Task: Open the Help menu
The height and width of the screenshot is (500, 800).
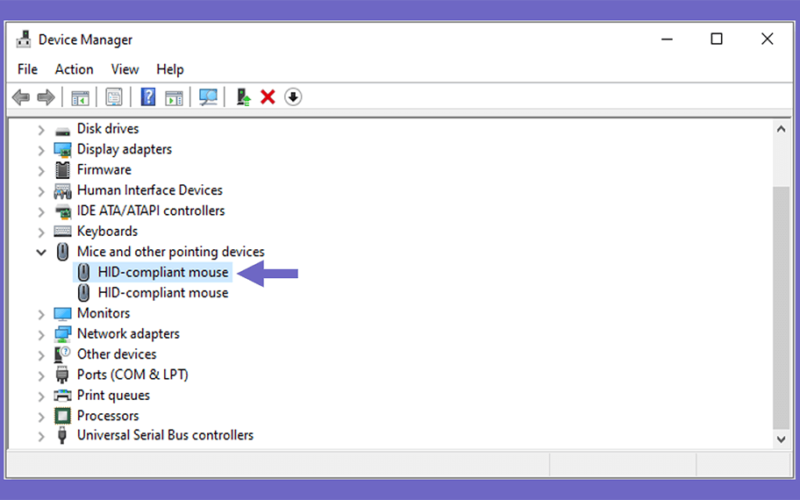Action: coord(170,69)
